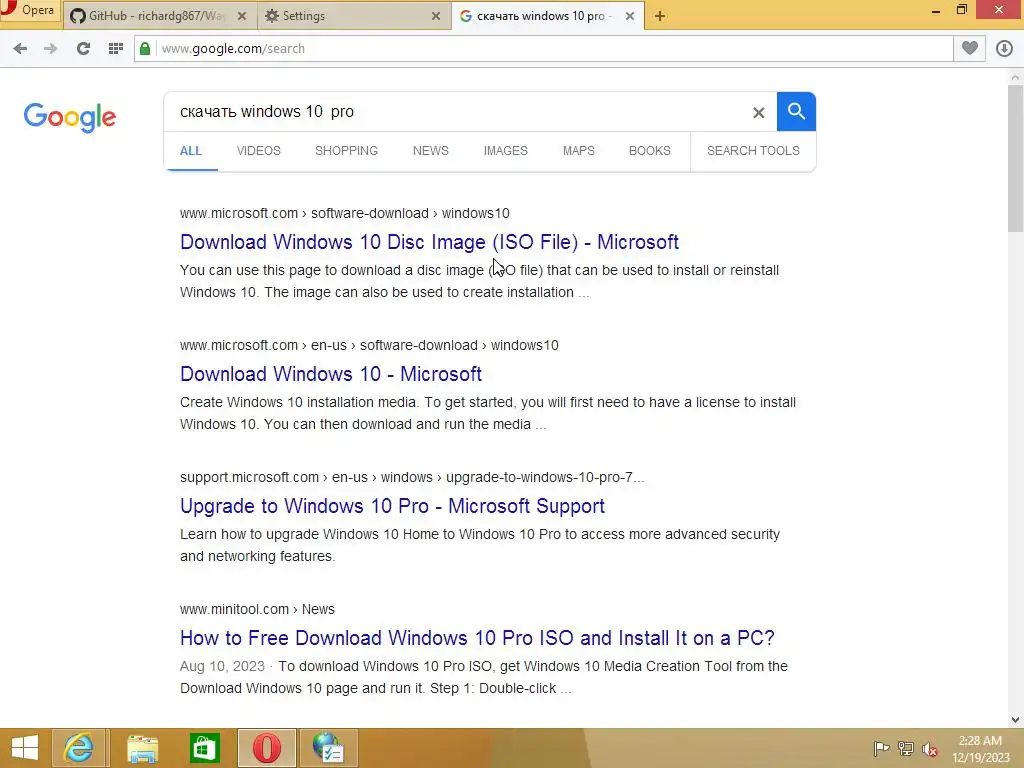
Task: Open Action Center flag tray icon
Action: (881, 748)
